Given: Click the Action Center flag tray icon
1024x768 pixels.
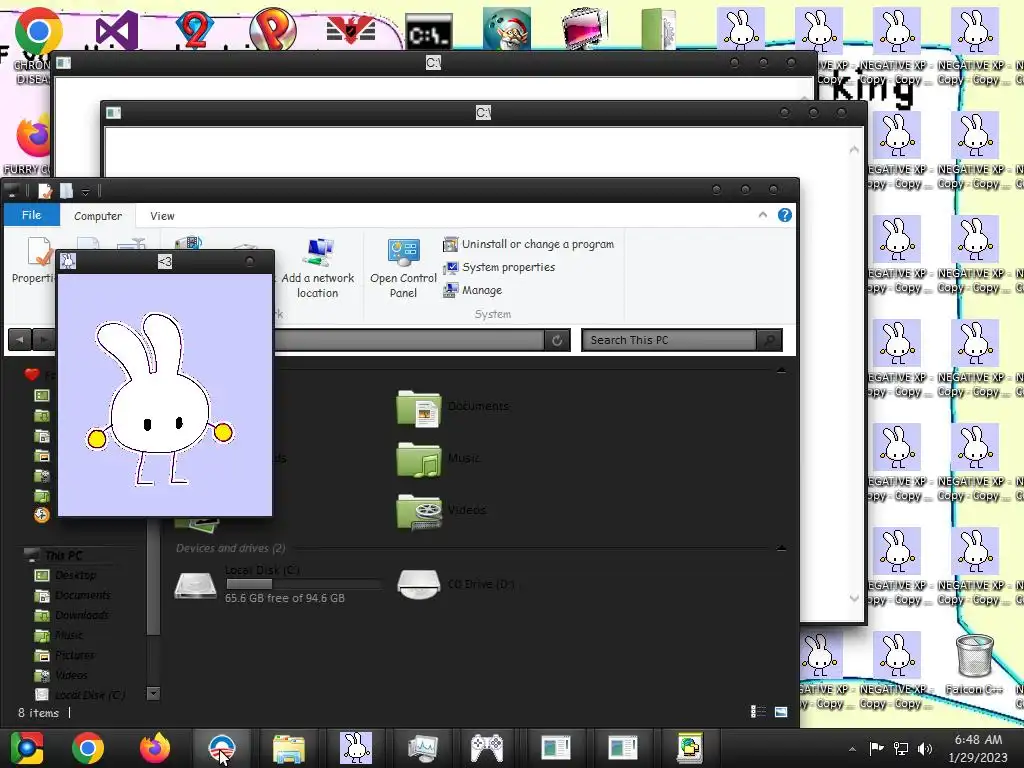Looking at the screenshot, I should tap(876, 749).
